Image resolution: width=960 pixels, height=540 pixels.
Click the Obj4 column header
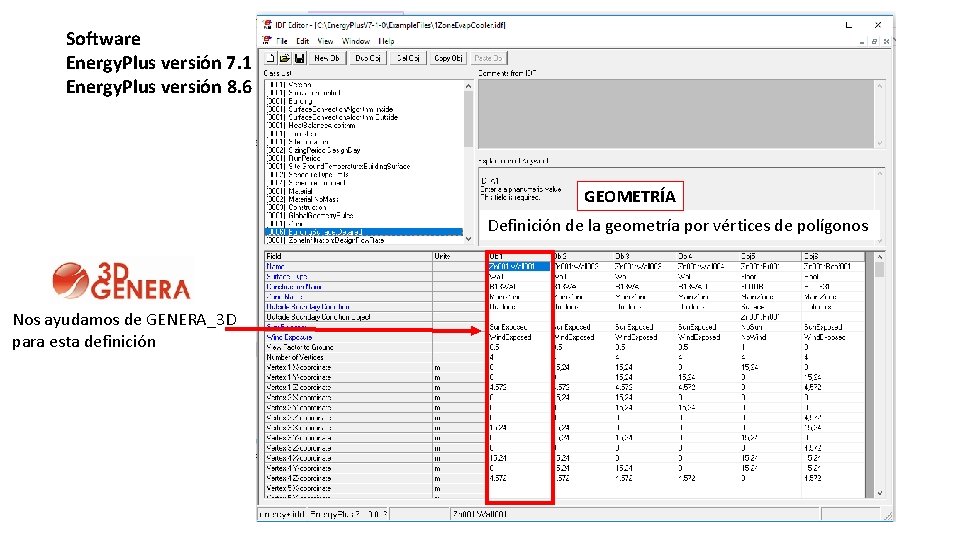coord(708,256)
